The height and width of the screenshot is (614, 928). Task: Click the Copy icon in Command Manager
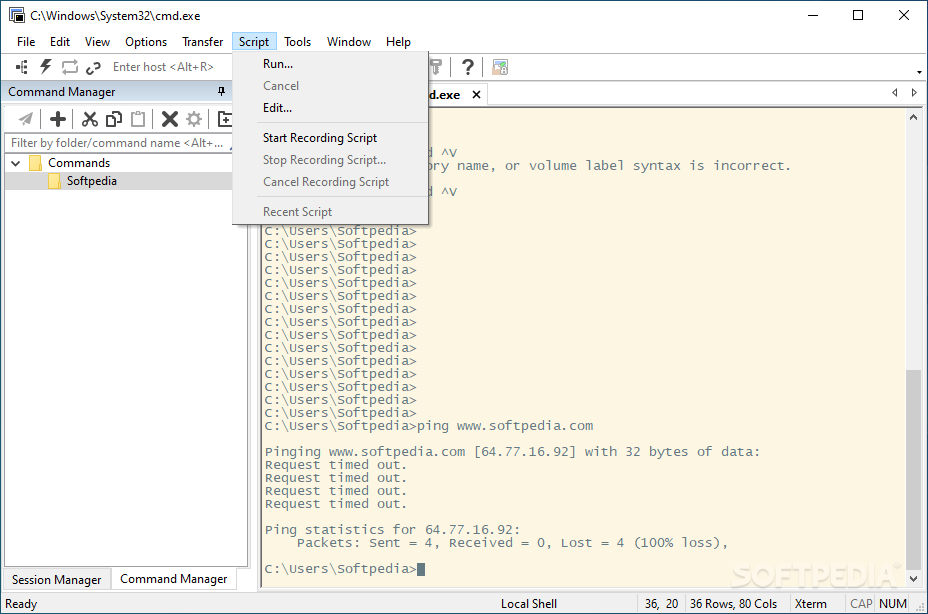(114, 119)
